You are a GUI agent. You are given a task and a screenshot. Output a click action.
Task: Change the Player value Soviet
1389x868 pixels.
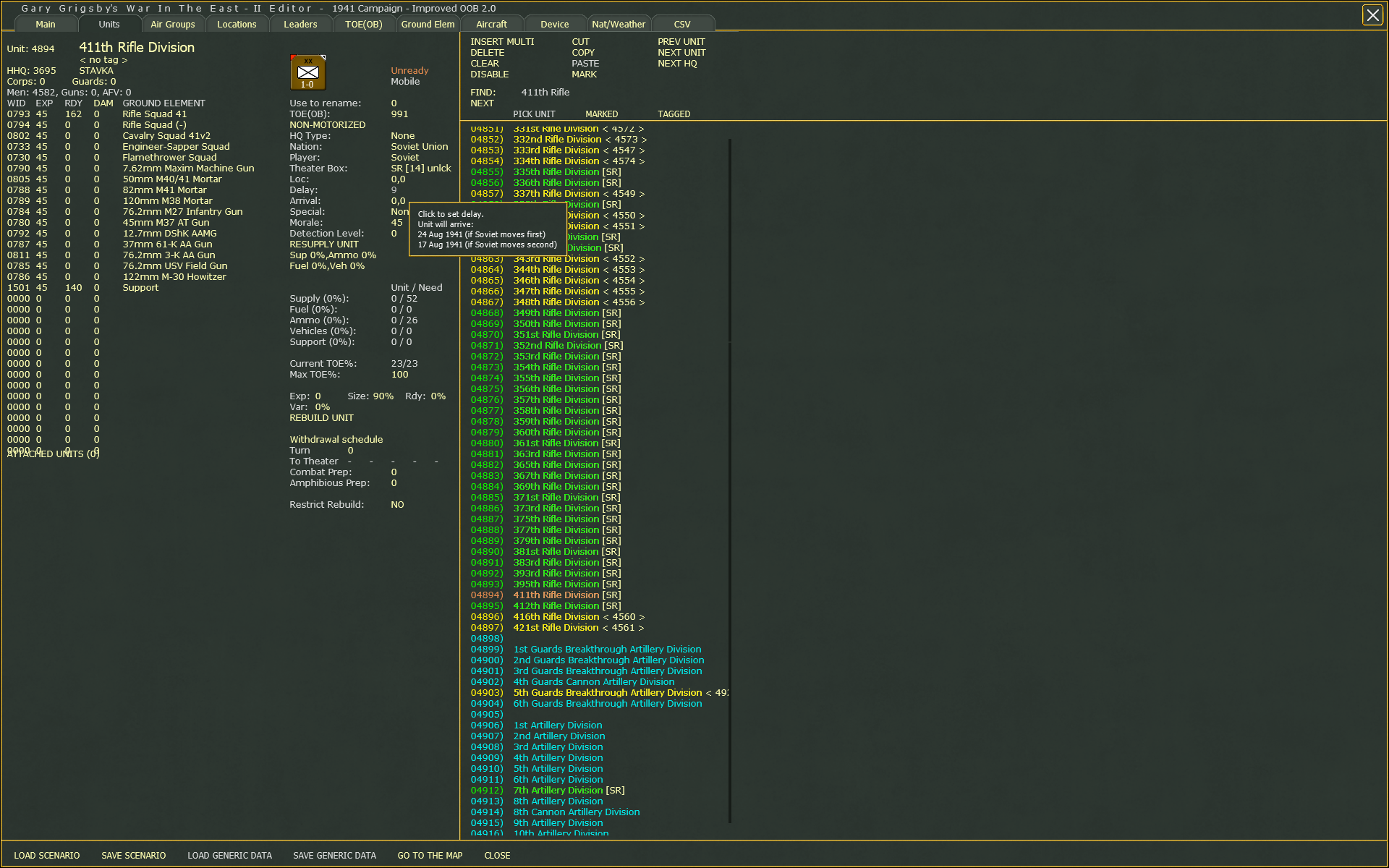[x=405, y=158]
